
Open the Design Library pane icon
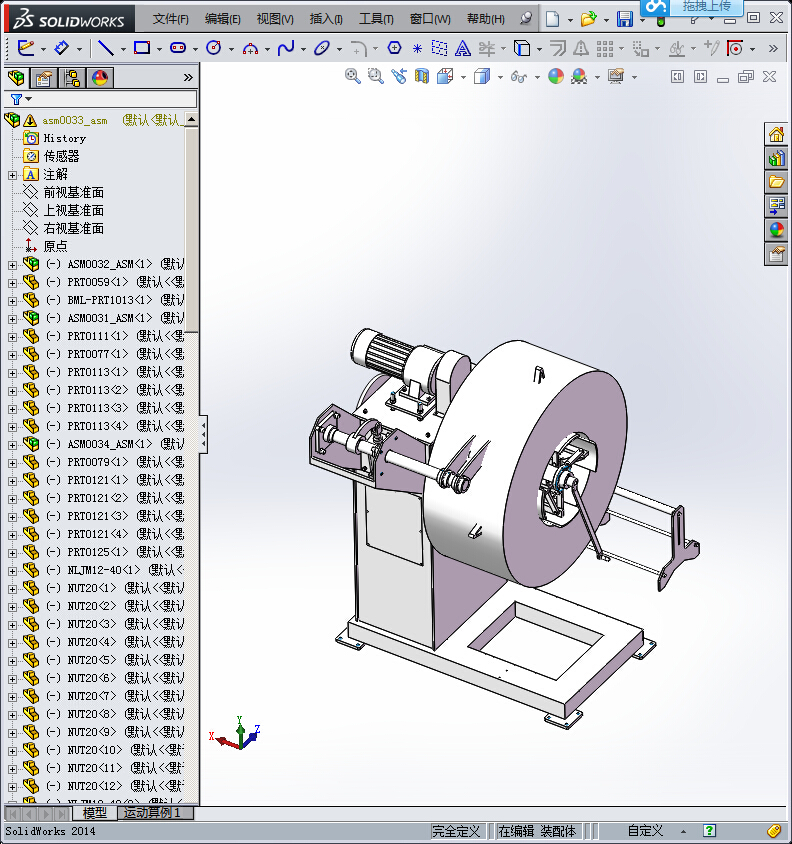coord(776,158)
